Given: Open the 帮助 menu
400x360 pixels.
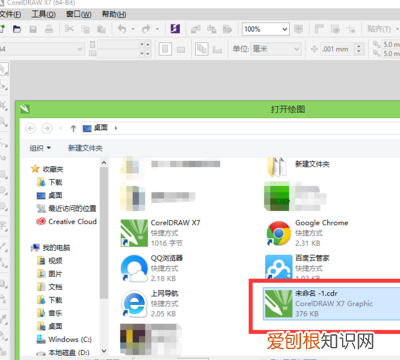Looking at the screenshot, I should 114,14.
